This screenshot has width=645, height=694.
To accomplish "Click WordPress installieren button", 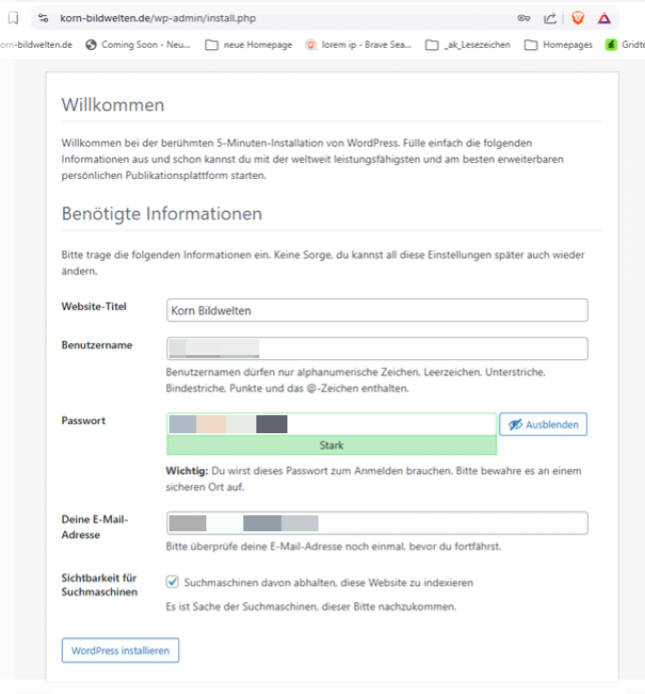I will [x=120, y=650].
